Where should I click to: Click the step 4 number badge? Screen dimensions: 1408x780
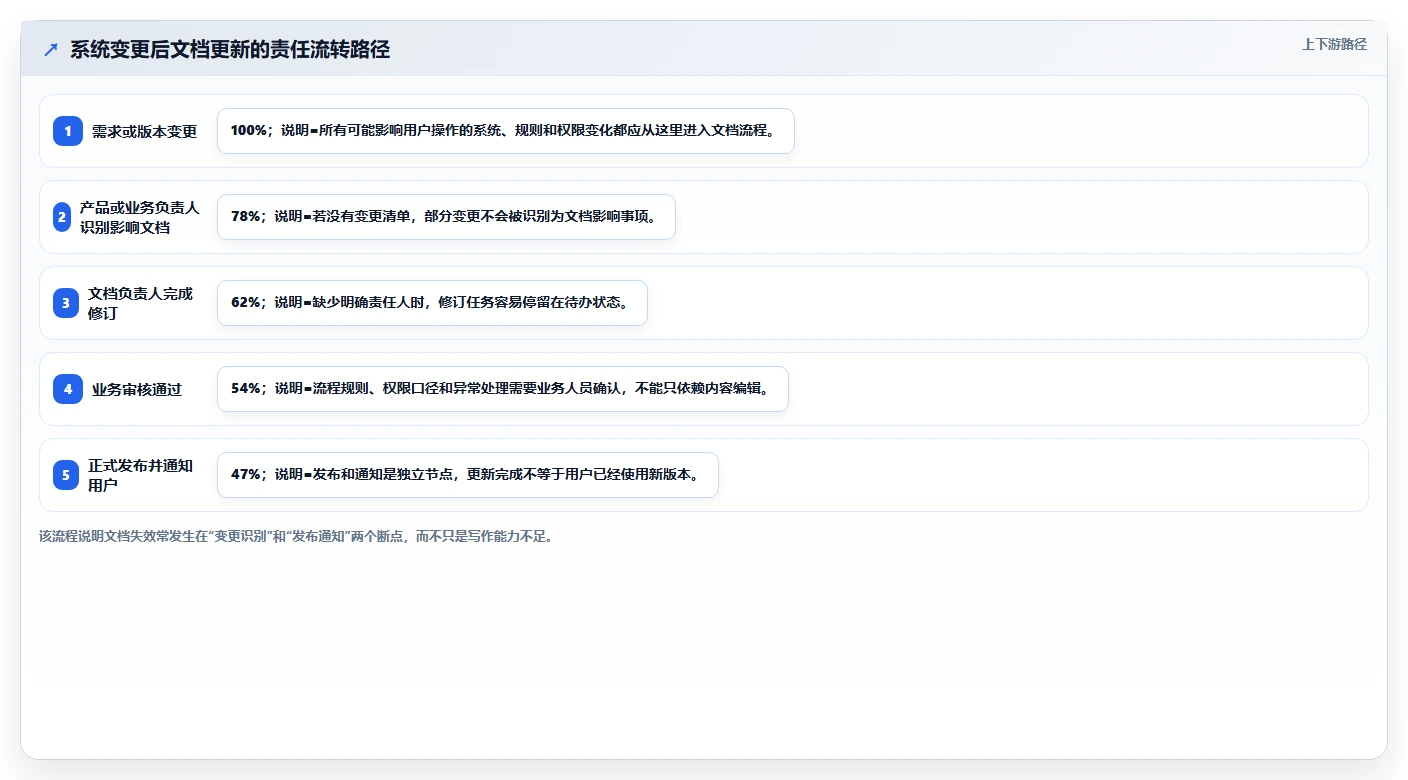pos(68,389)
